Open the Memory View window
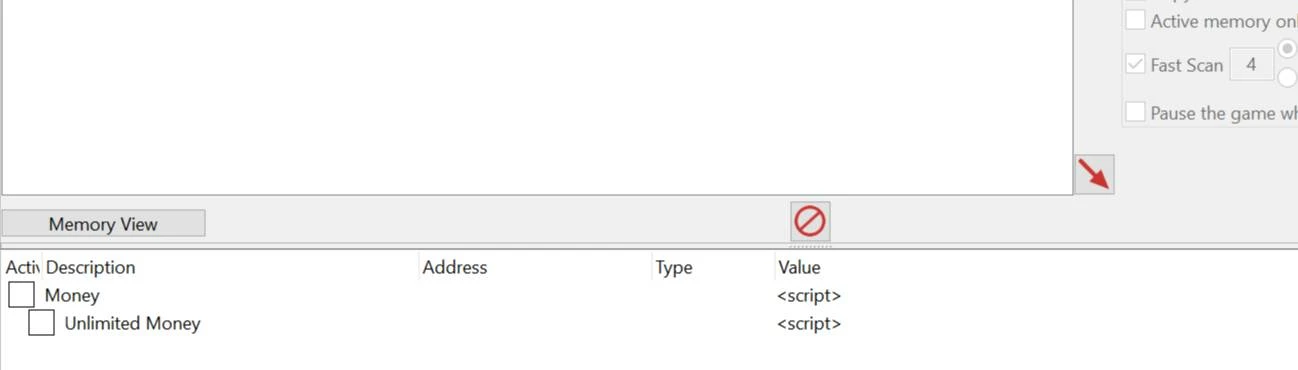1298x370 pixels. [103, 224]
